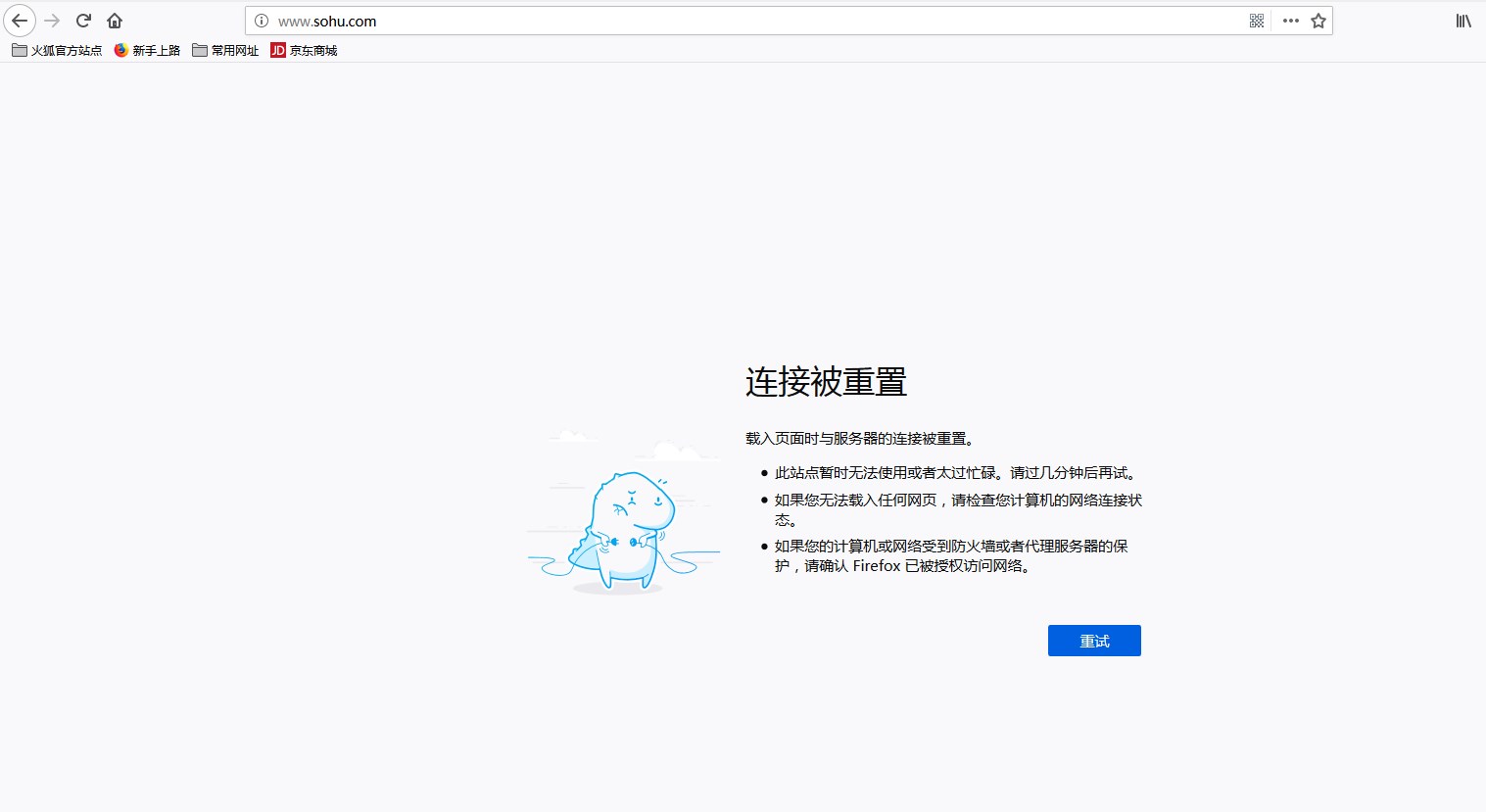Viewport: 1486px width, 812px height.
Task: Click the 连接被重置 error heading
Action: pyautogui.click(x=826, y=382)
